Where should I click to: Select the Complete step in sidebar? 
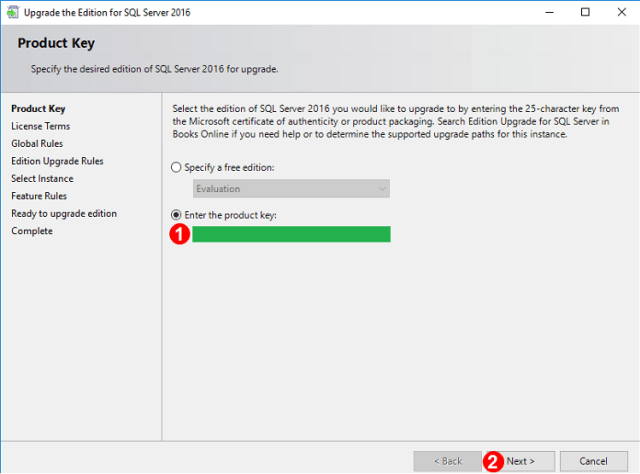(x=32, y=231)
